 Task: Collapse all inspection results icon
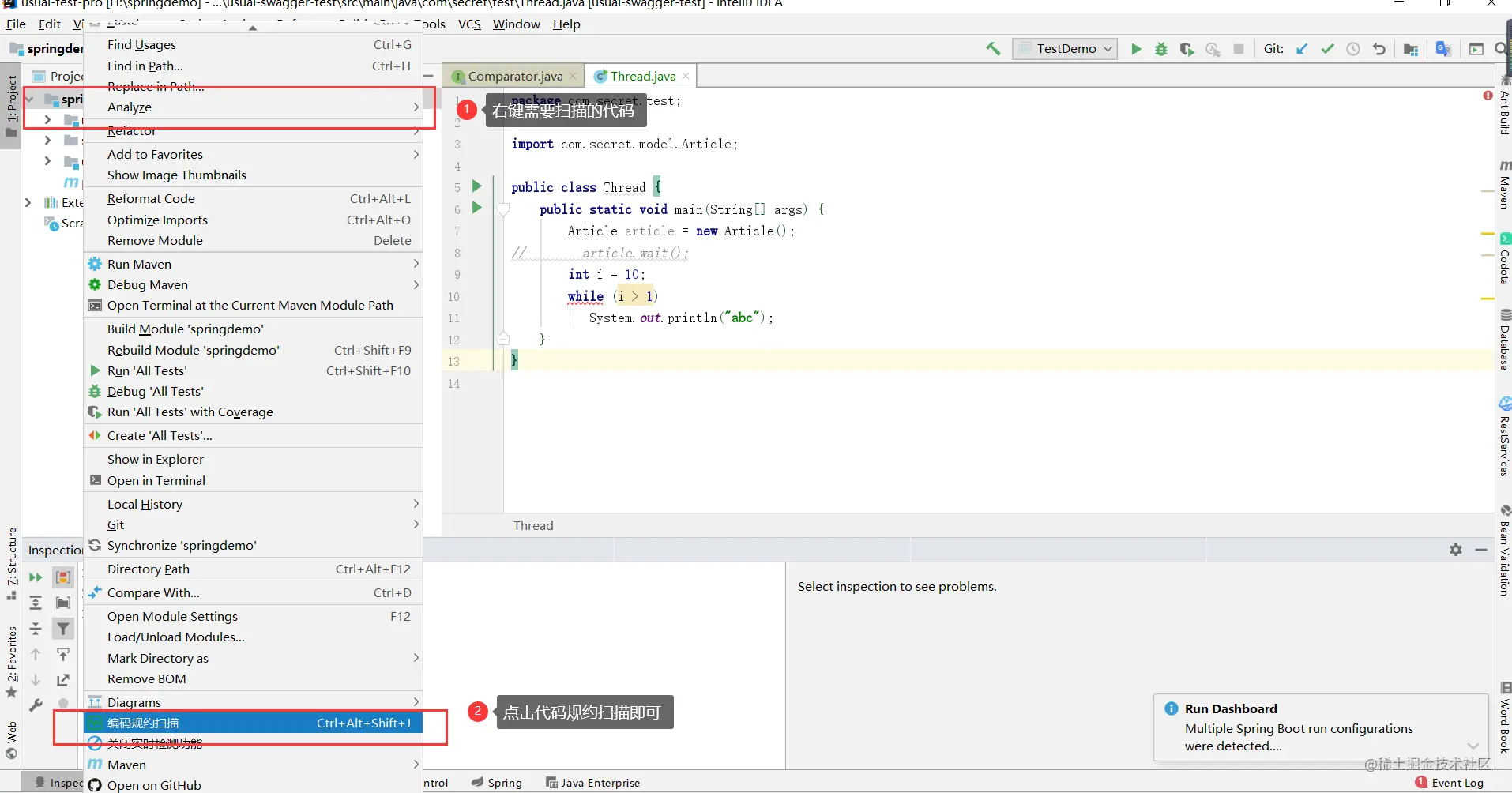tap(36, 629)
